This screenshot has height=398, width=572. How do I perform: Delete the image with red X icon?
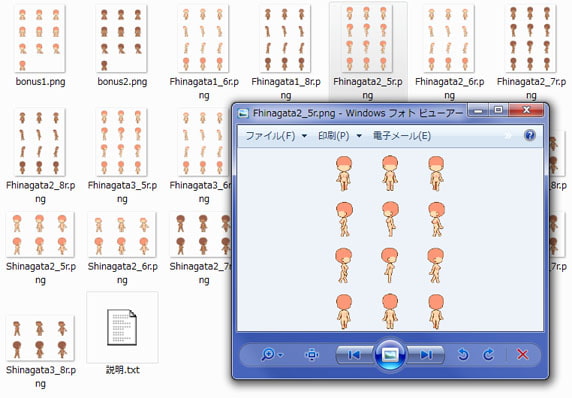click(x=522, y=354)
